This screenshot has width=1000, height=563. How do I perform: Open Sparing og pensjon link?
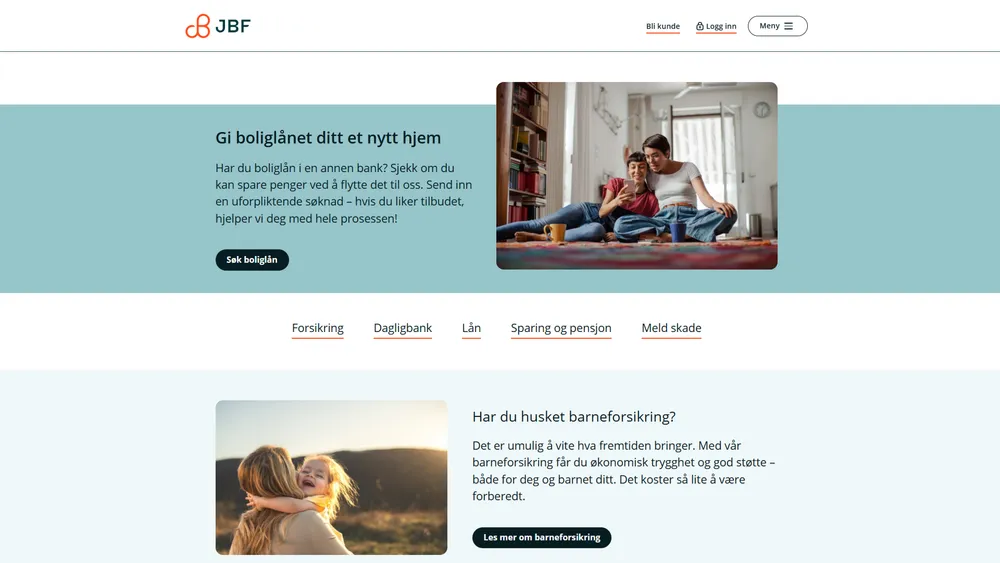561,328
